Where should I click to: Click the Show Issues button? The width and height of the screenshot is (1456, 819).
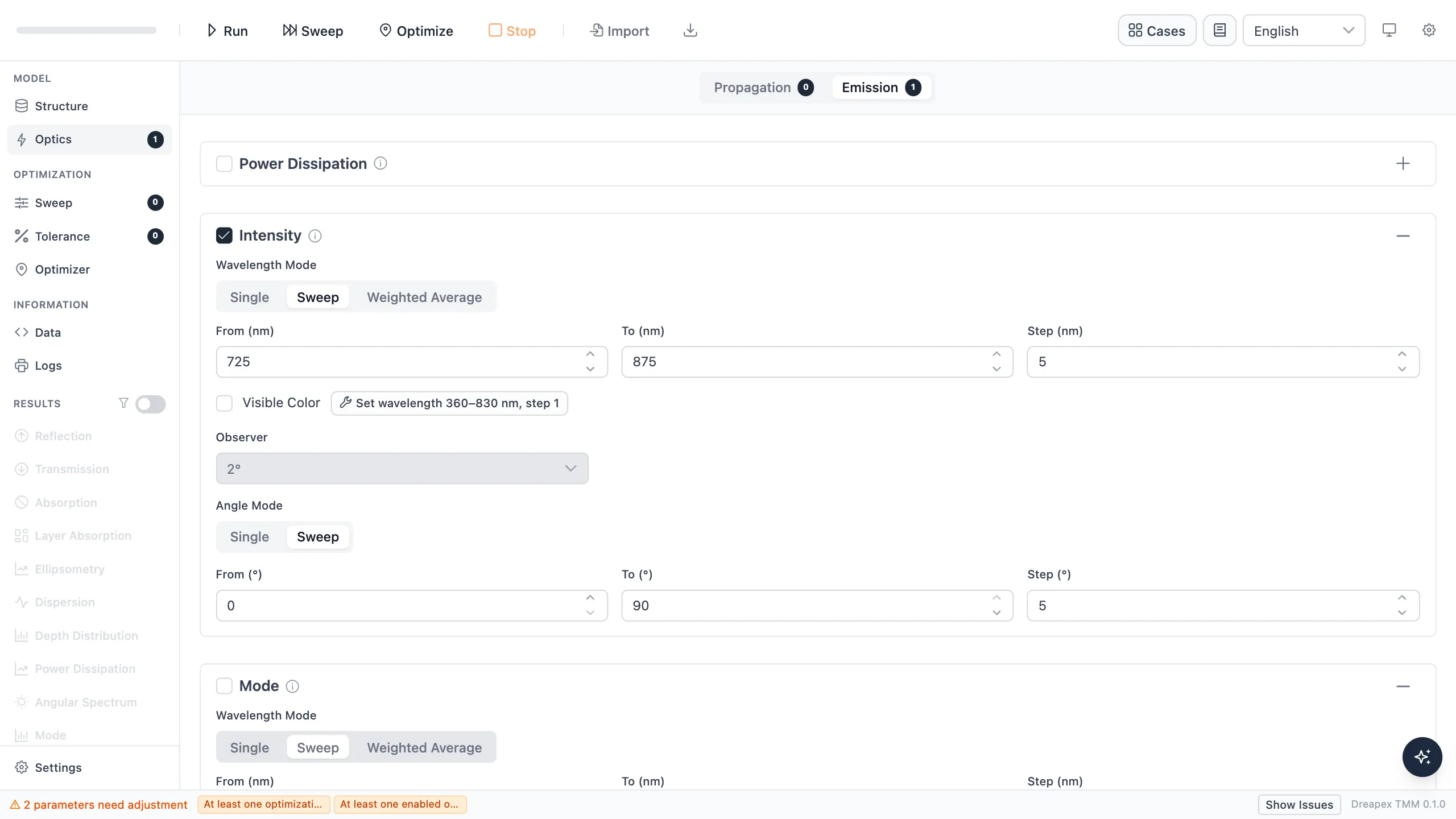click(1299, 805)
